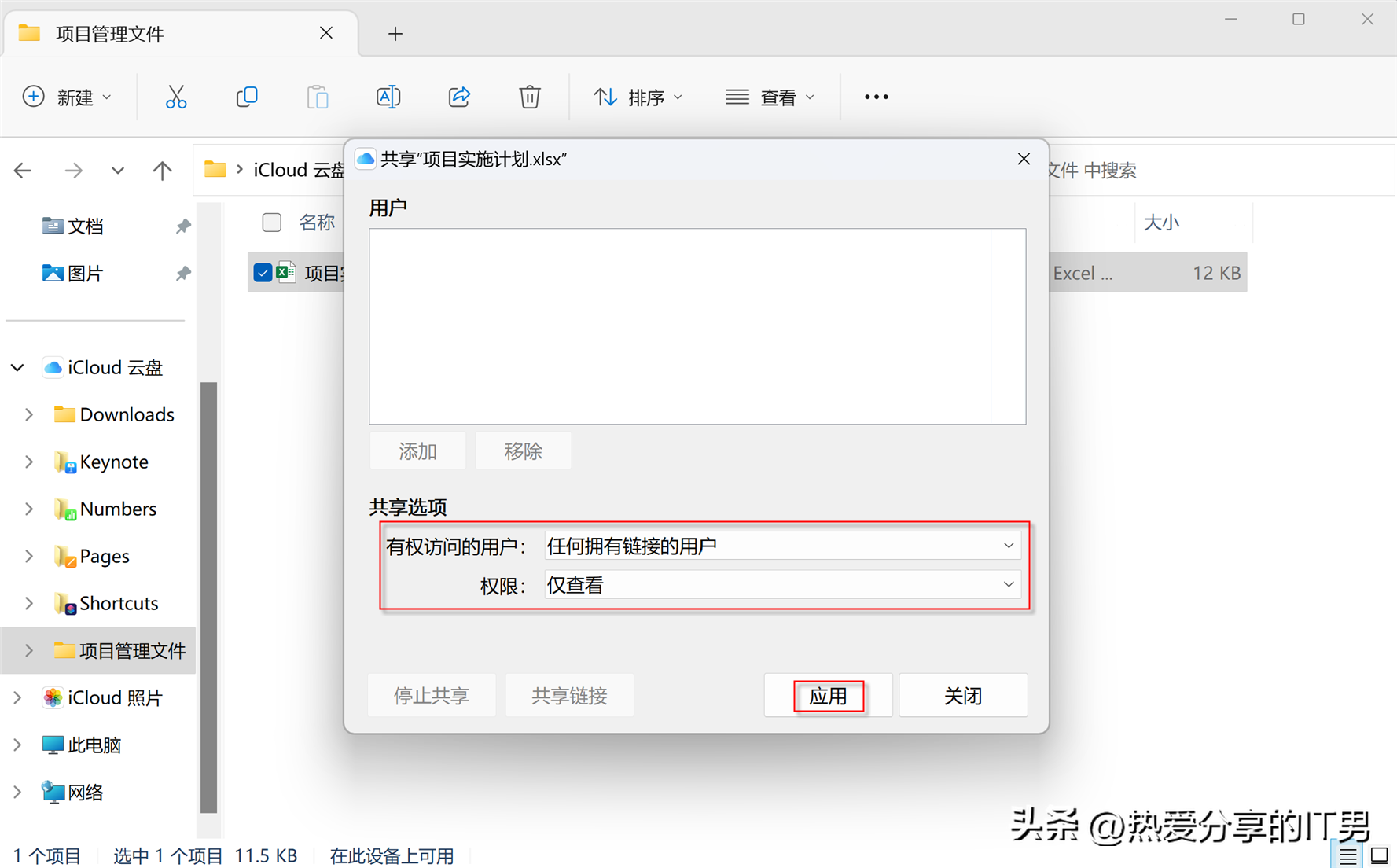Expand the 网络 node
This screenshot has width=1397, height=868.
coord(17,792)
